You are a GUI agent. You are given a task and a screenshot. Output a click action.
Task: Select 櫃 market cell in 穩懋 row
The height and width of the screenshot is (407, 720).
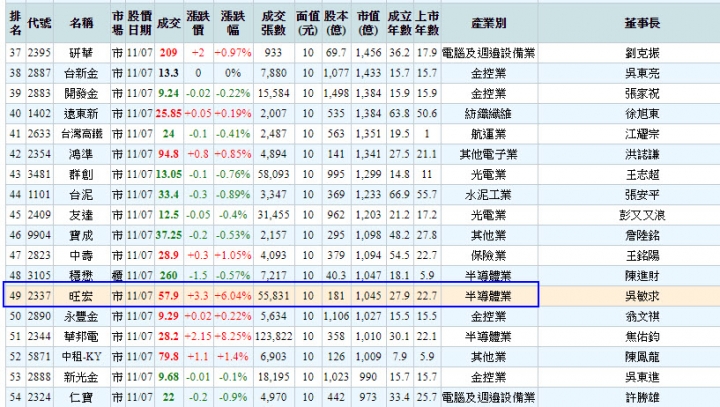tap(118, 275)
